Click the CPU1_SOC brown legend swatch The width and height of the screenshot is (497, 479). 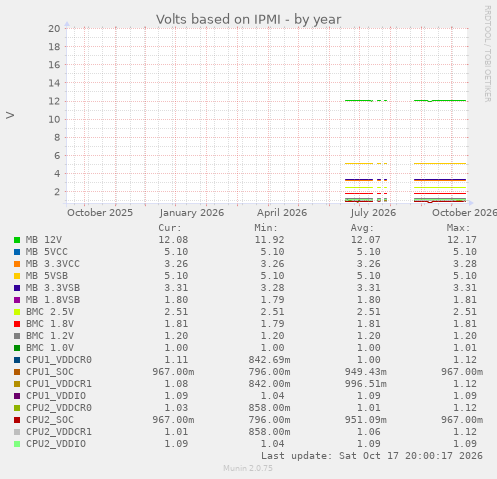[x=17, y=372]
